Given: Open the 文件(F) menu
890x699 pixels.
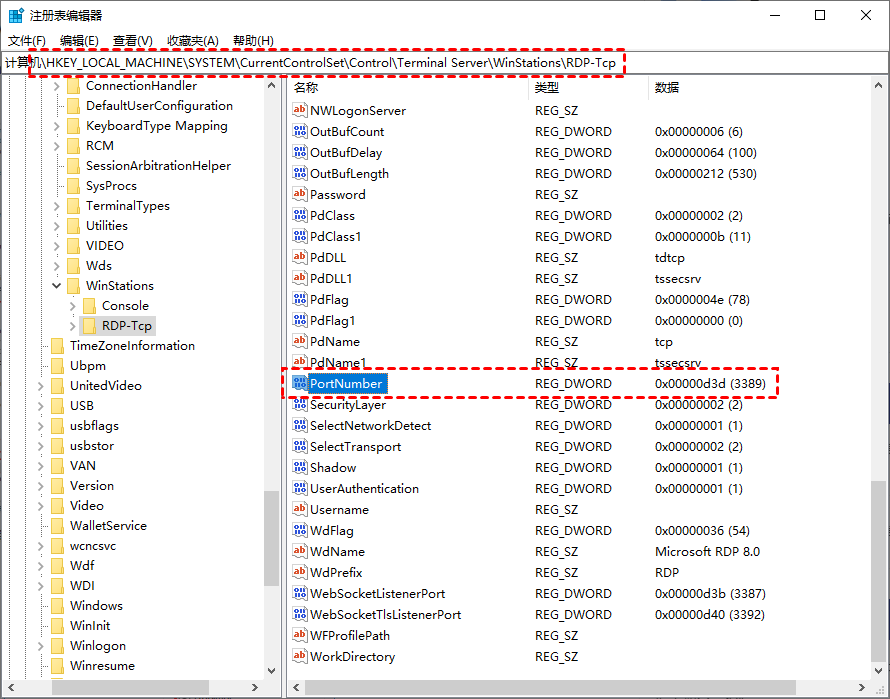Looking at the screenshot, I should 27,40.
